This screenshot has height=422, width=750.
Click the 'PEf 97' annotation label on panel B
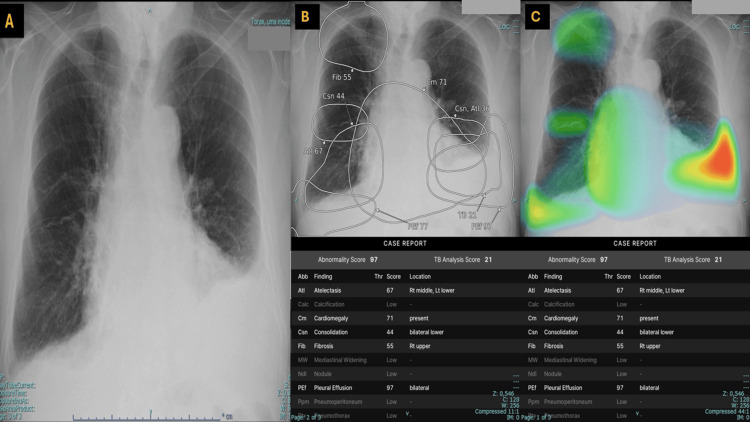point(481,226)
